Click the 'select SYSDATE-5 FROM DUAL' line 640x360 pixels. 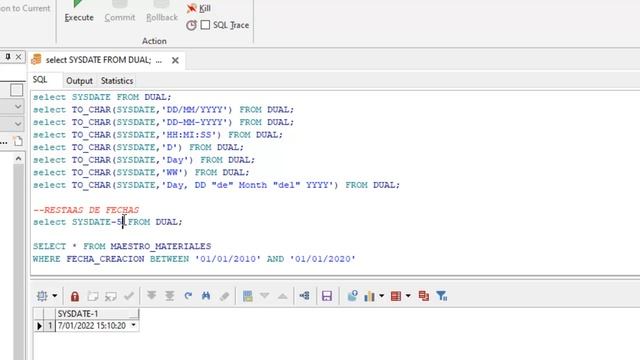pyautogui.click(x=108, y=222)
